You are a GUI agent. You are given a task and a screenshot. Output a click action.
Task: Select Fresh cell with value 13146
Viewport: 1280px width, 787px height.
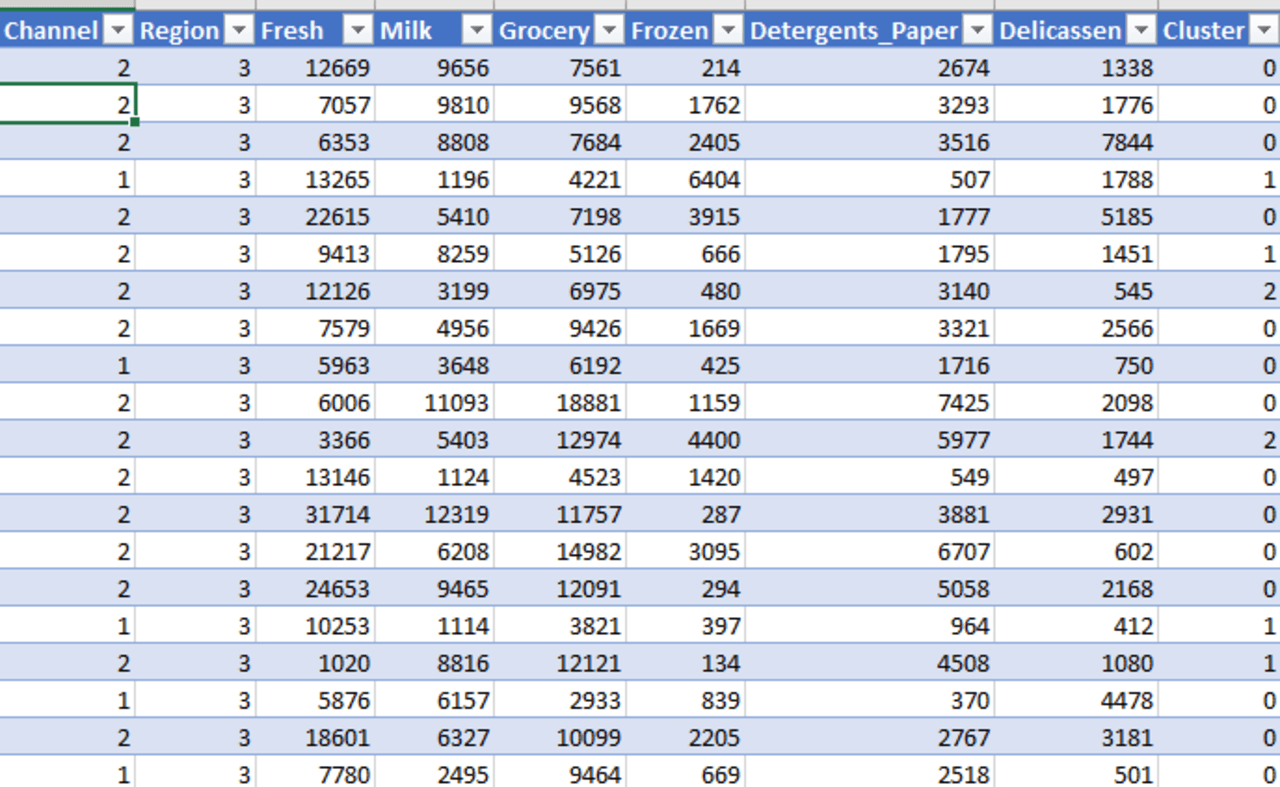pos(315,477)
